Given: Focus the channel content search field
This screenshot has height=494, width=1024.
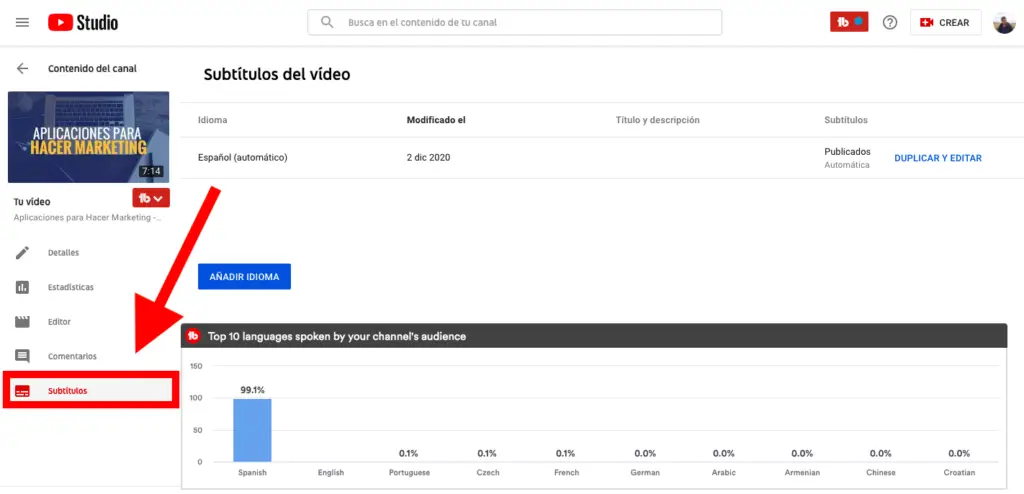Looking at the screenshot, I should point(515,22).
